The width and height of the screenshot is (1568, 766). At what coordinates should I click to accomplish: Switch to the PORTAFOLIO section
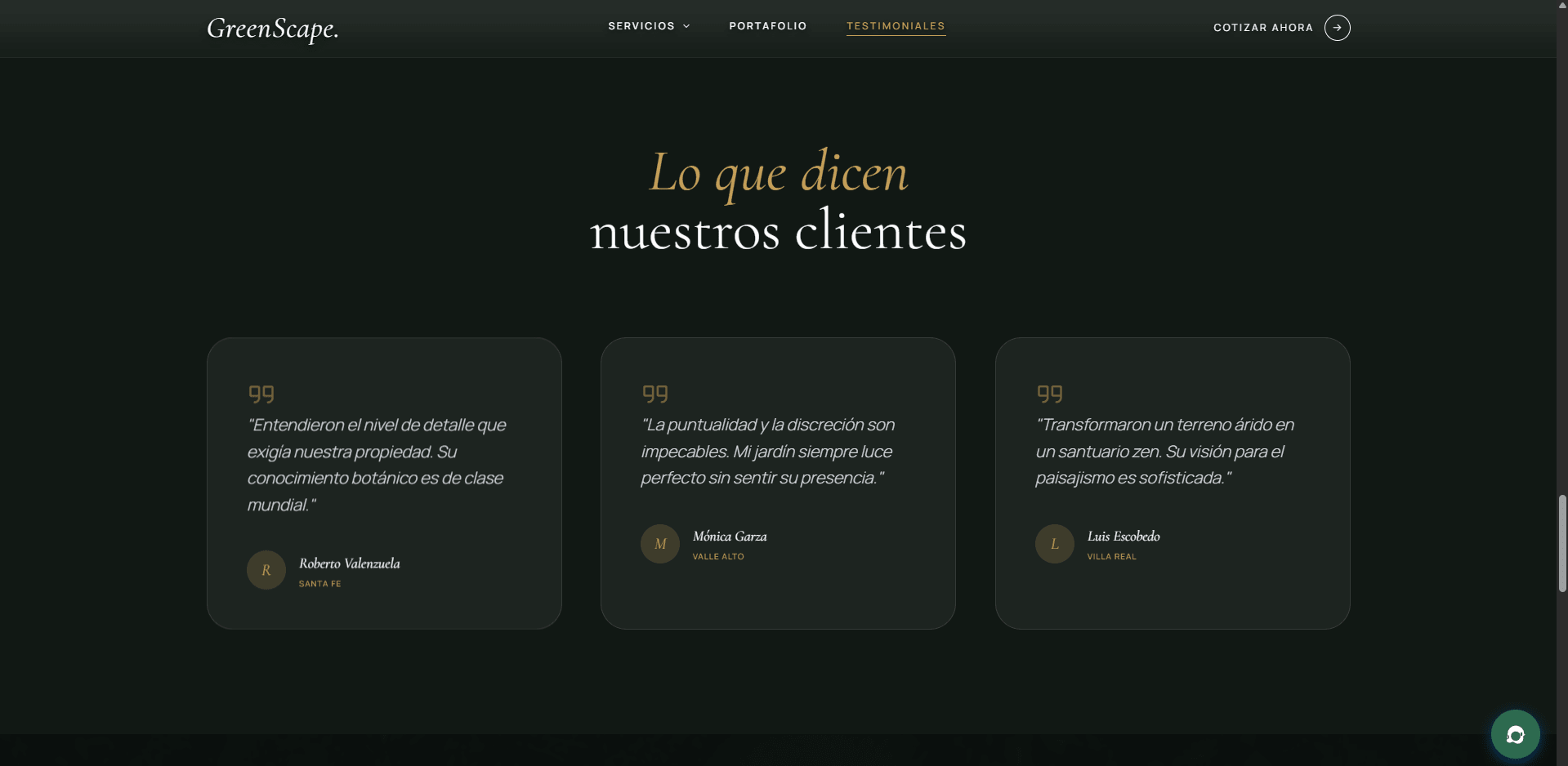coord(767,25)
